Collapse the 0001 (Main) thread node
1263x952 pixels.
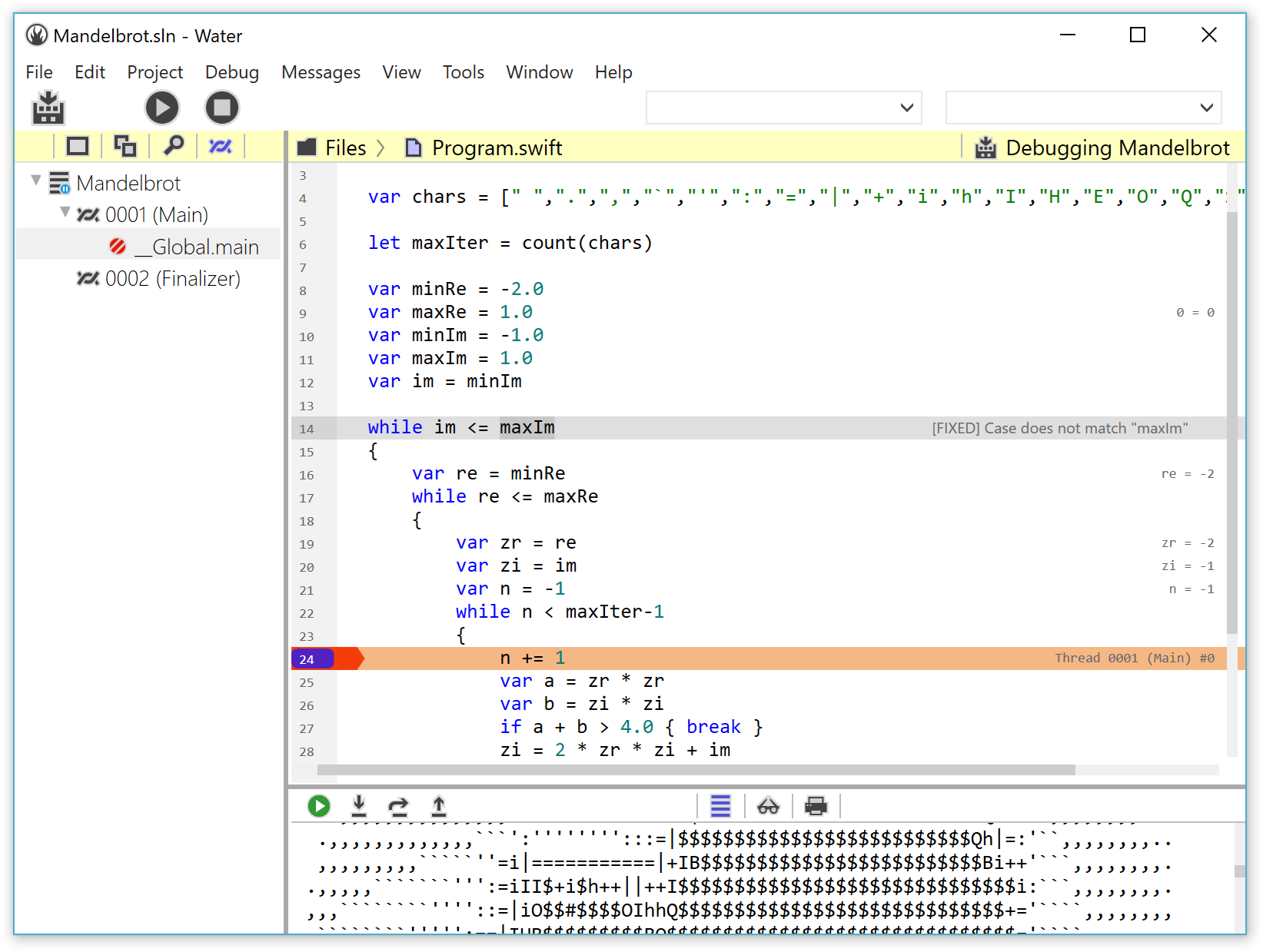coord(65,212)
